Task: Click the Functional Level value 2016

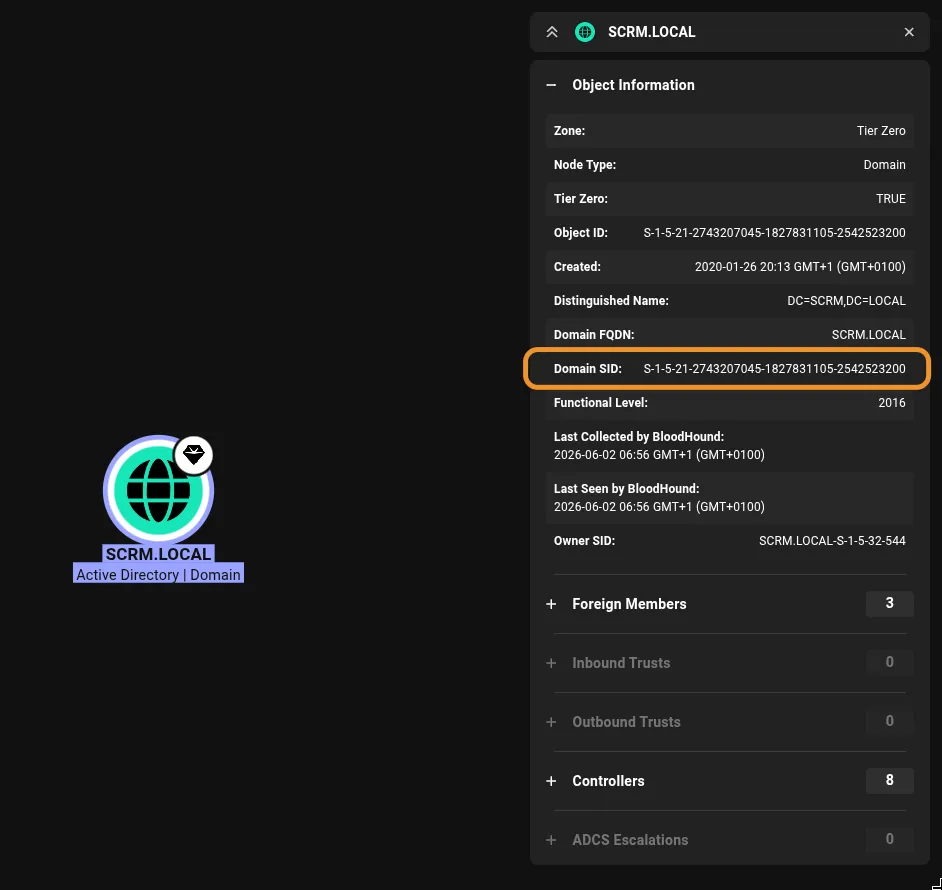Action: (892, 403)
